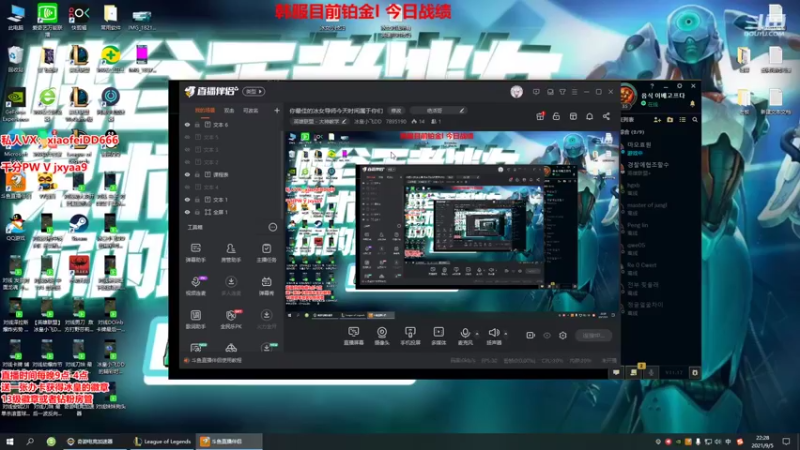Select friend 'Peng lin' in LoL list
The height and width of the screenshot is (450, 800).
coord(659,228)
